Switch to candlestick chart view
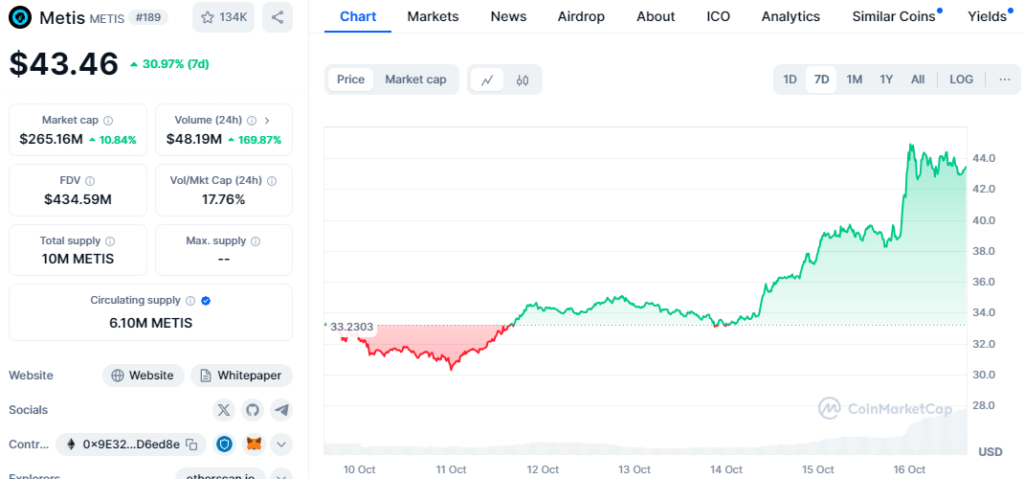Image resolution: width=1024 pixels, height=479 pixels. pos(522,80)
